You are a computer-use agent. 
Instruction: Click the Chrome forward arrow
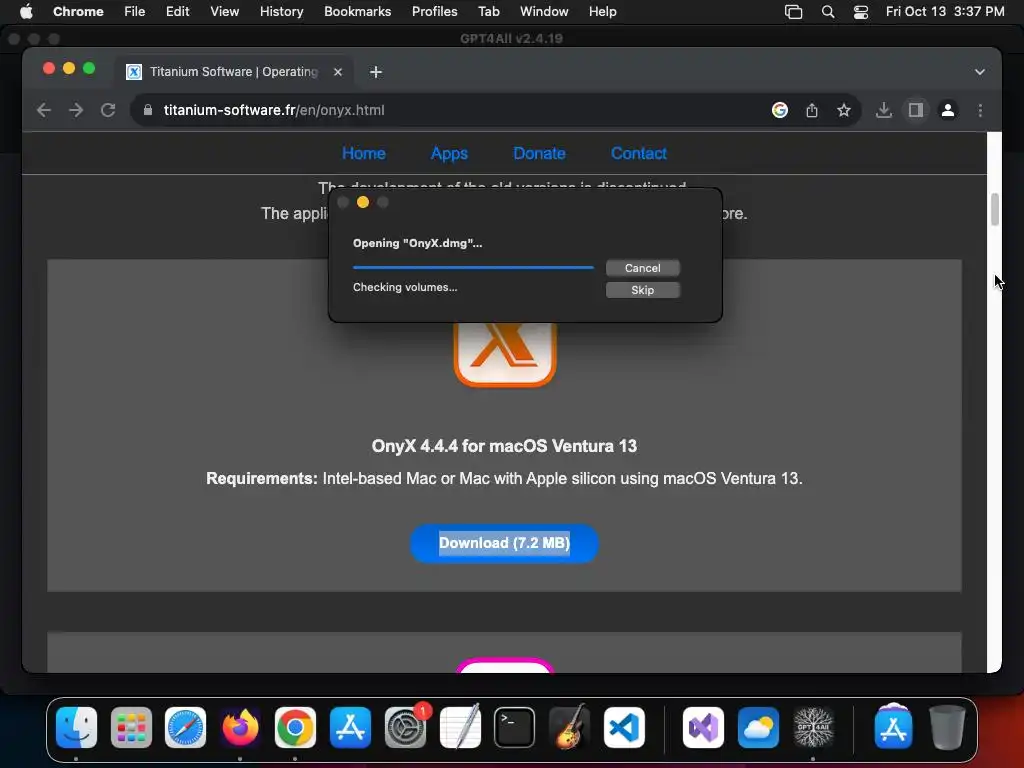pyautogui.click(x=76, y=110)
